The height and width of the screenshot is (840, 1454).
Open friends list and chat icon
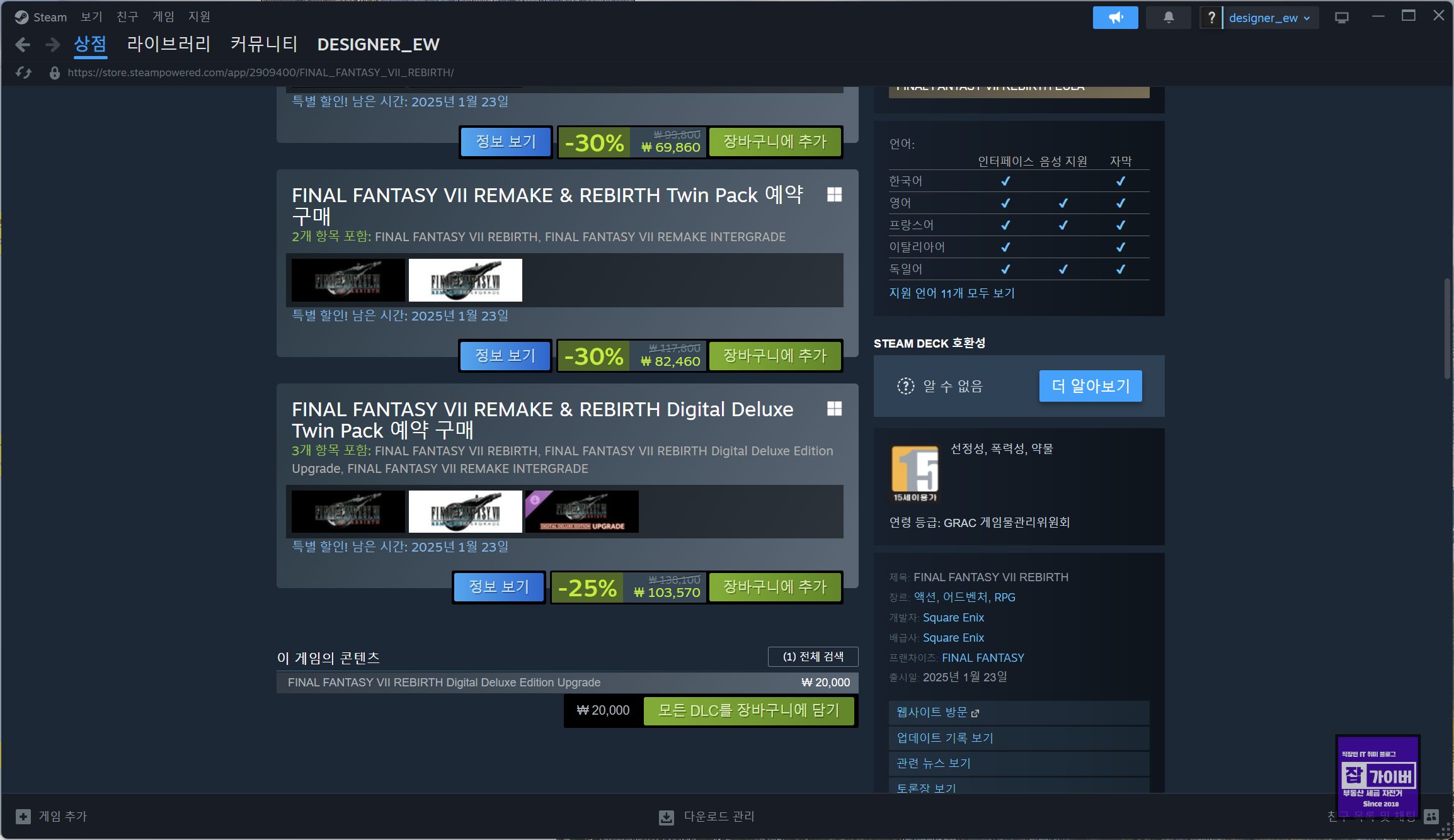point(1431,817)
